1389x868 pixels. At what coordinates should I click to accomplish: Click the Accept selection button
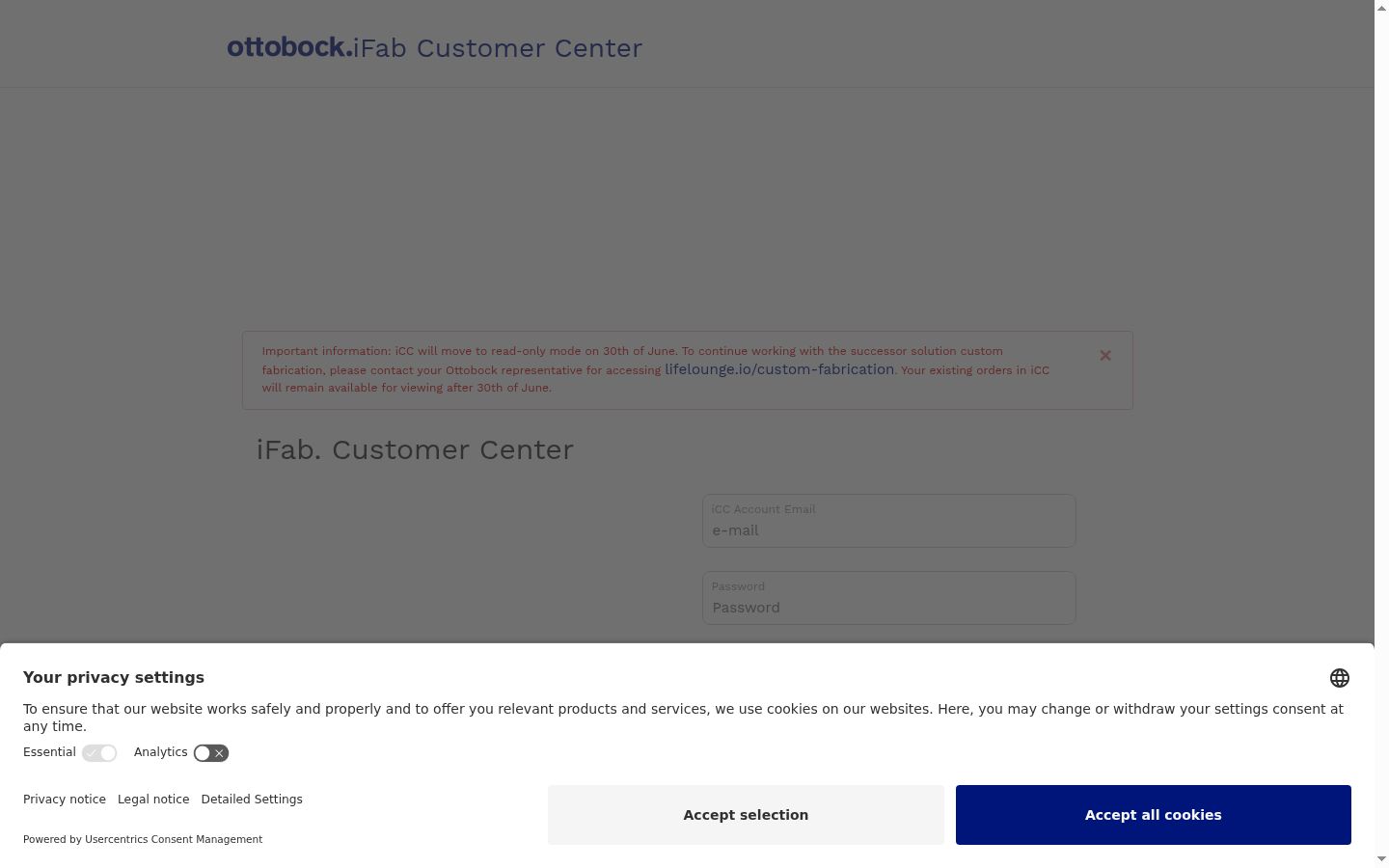(746, 815)
